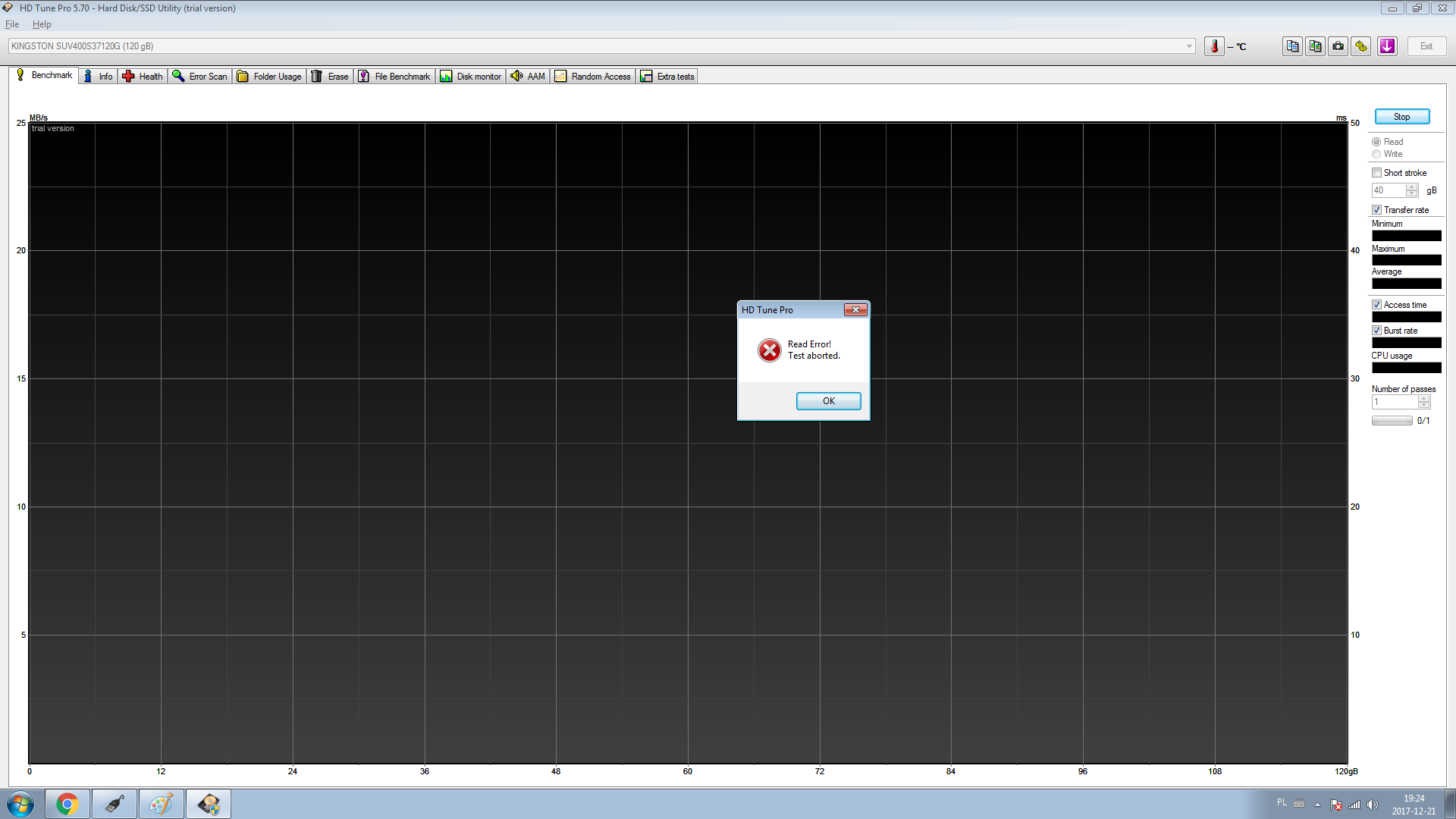Click the Short stroke gB stepper arrows

pos(1412,190)
